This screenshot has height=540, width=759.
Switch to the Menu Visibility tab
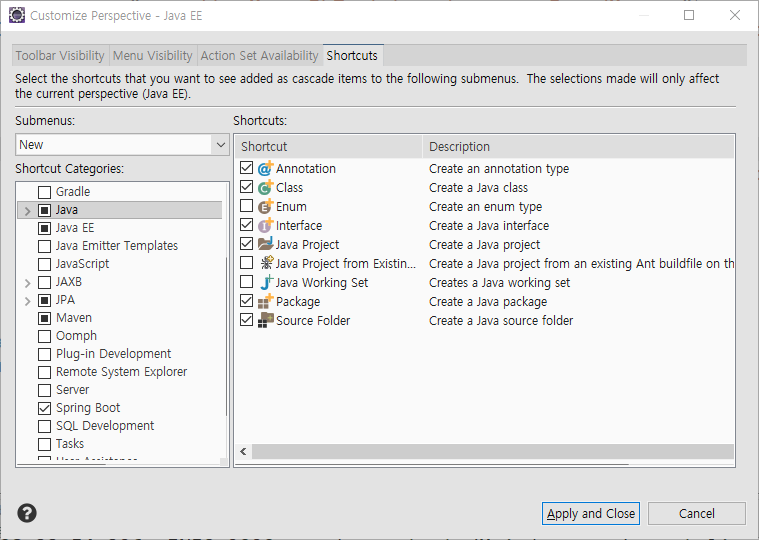pyautogui.click(x=152, y=56)
